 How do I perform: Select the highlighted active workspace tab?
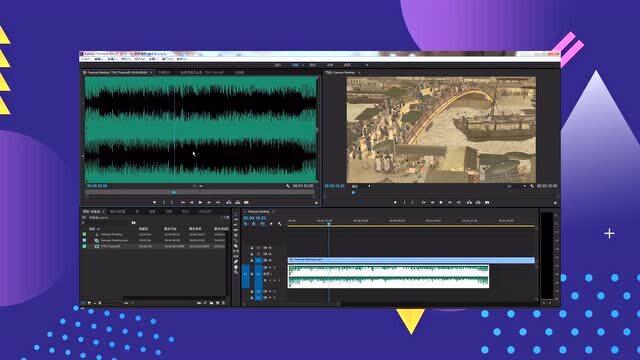(295, 65)
